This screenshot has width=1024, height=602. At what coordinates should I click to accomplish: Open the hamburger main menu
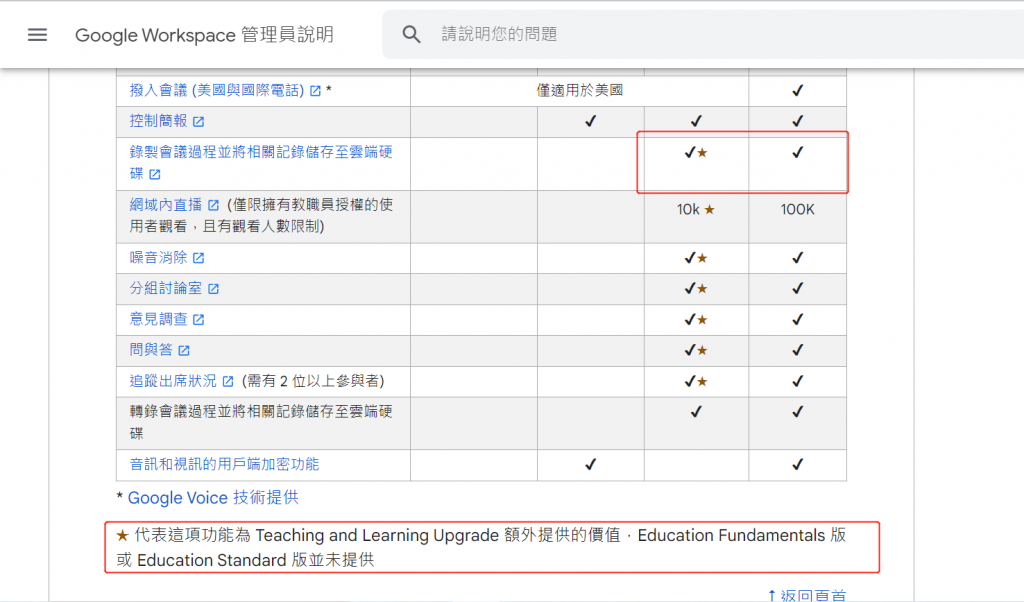pos(37,35)
